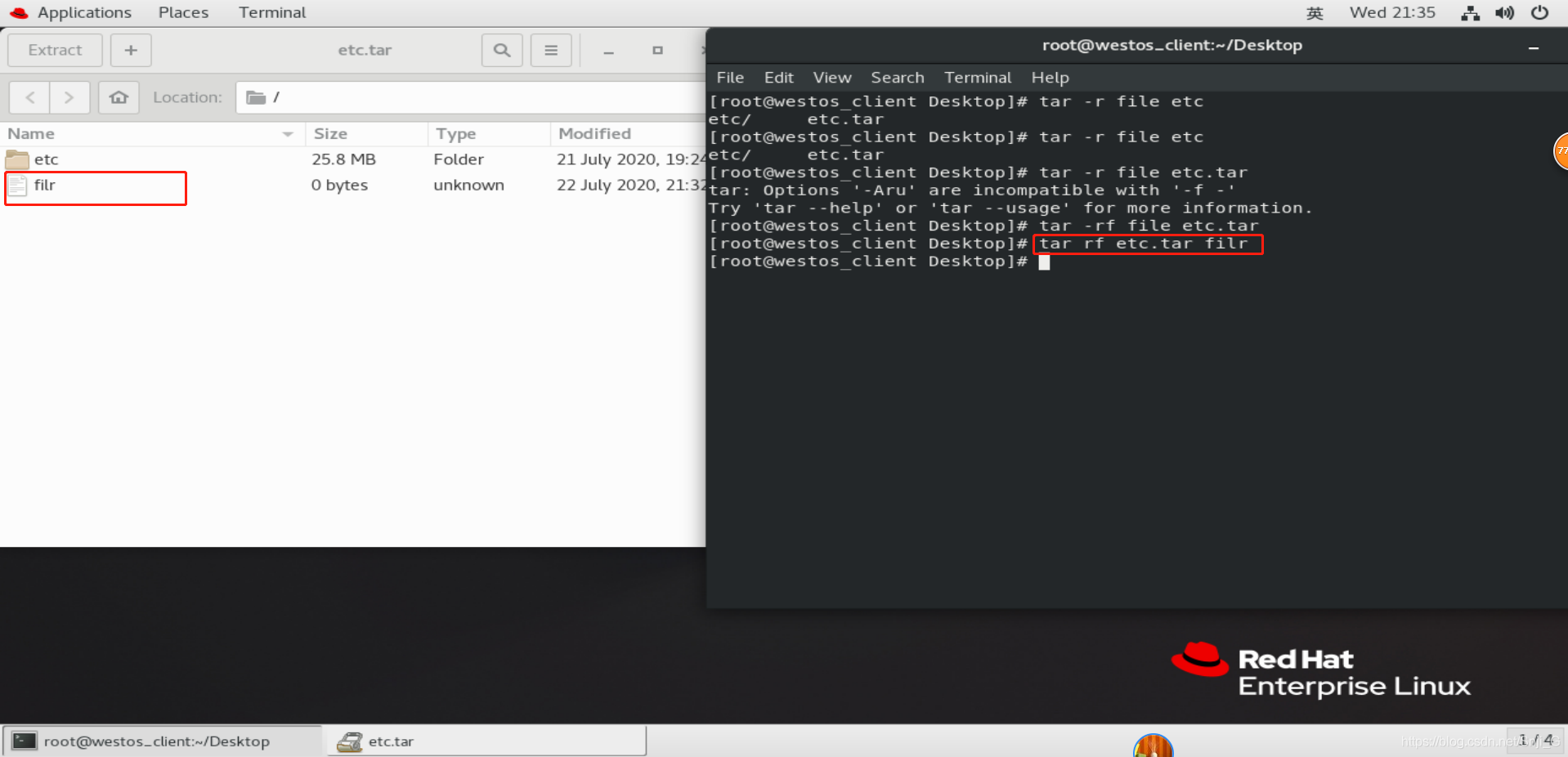The image size is (1568, 757).
Task: Click the filr document icon
Action: pos(17,186)
